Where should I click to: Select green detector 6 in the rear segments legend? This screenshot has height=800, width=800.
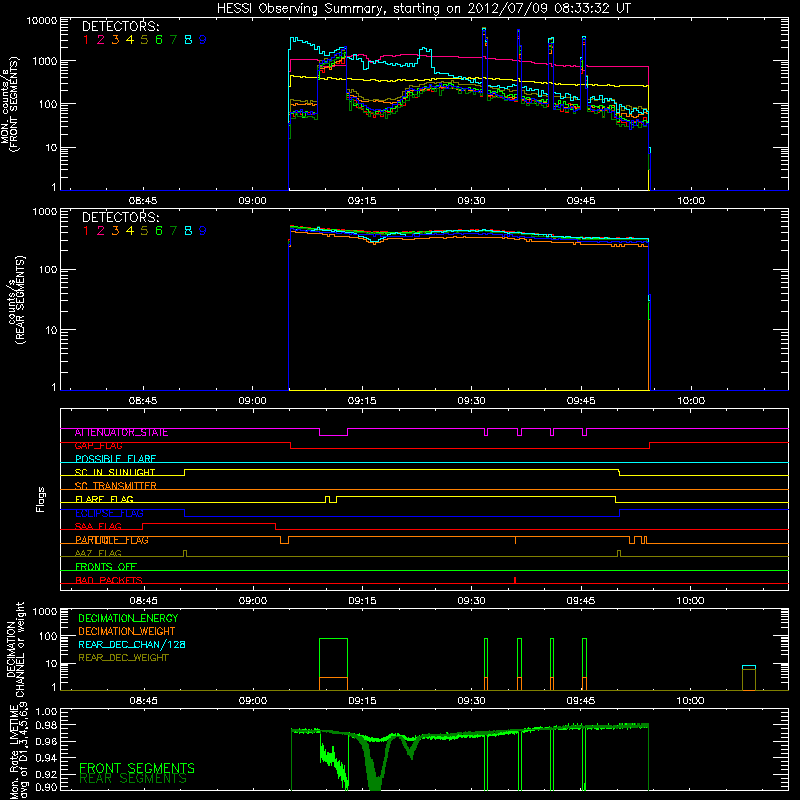(x=159, y=231)
